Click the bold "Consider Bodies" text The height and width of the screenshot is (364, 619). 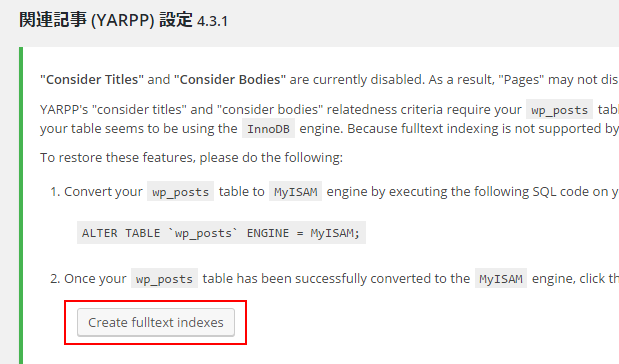click(230, 79)
